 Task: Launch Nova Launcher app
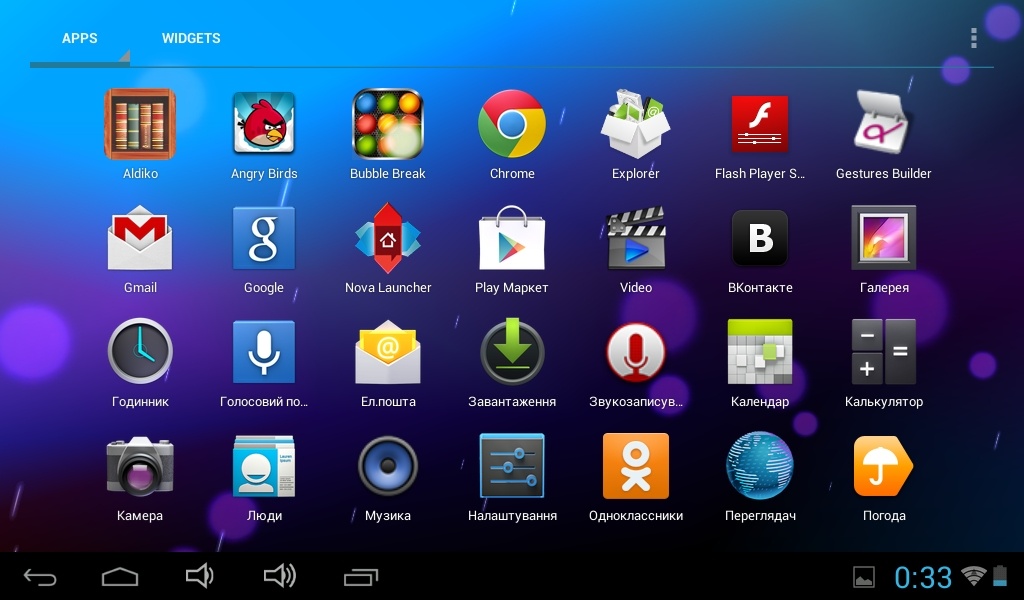point(388,238)
